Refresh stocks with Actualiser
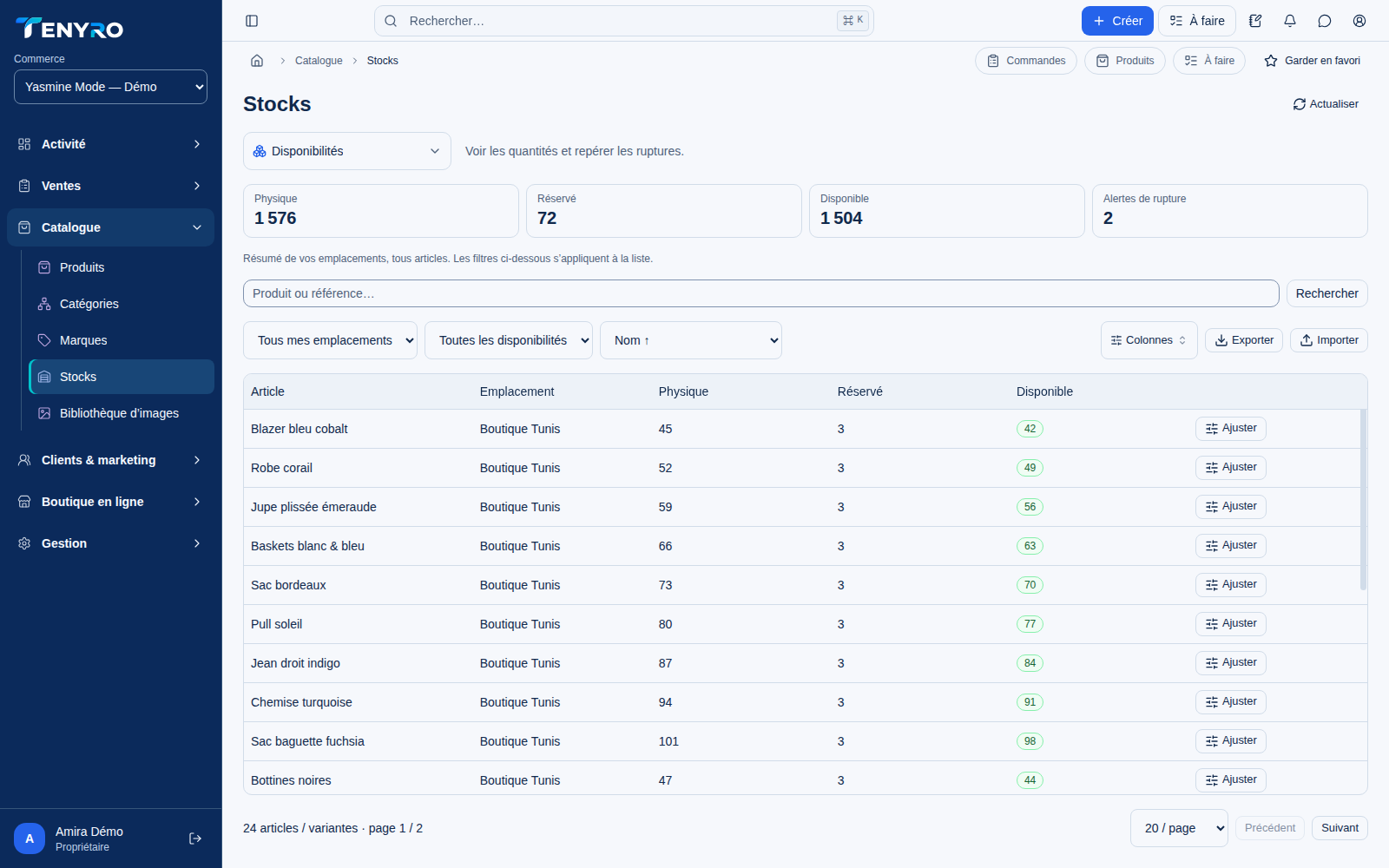Screen dimensions: 1389x868 (1326, 104)
